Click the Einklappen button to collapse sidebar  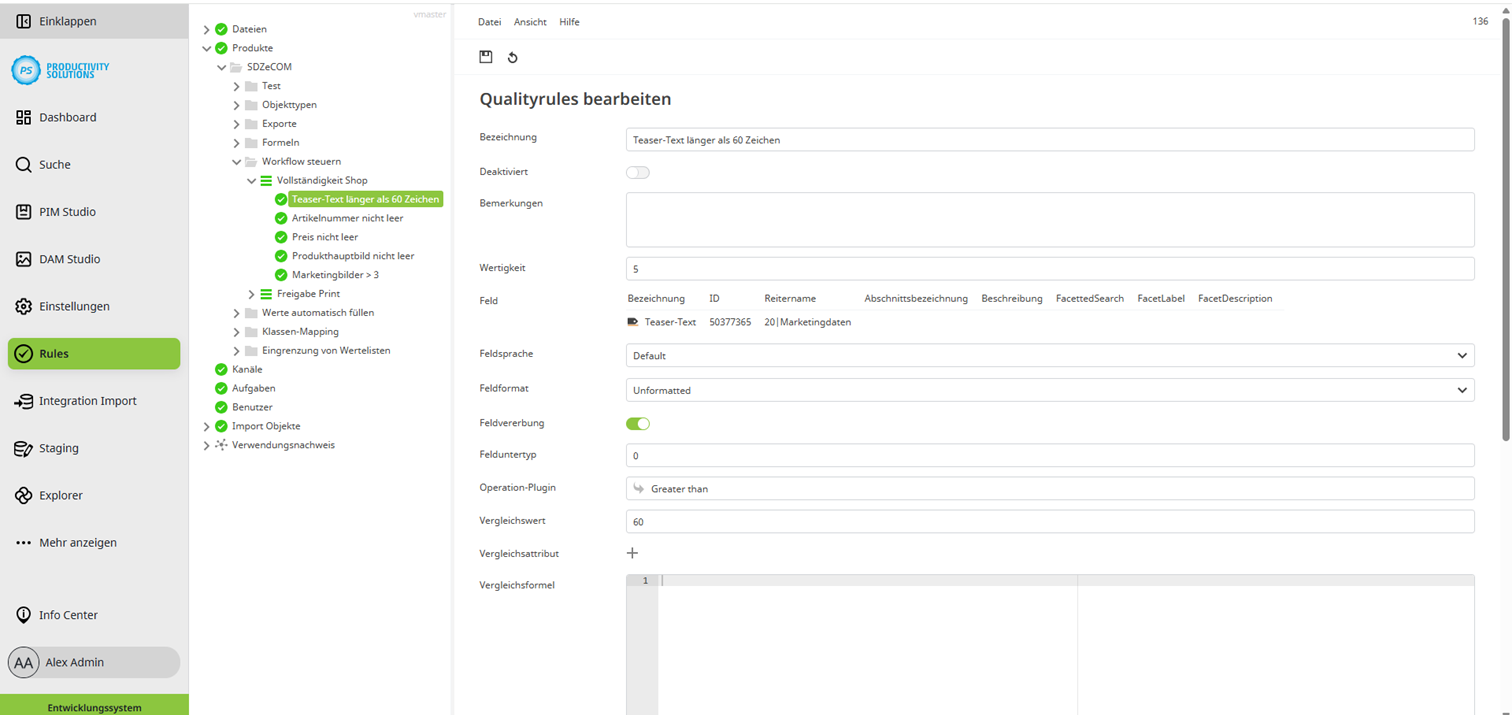[67, 21]
